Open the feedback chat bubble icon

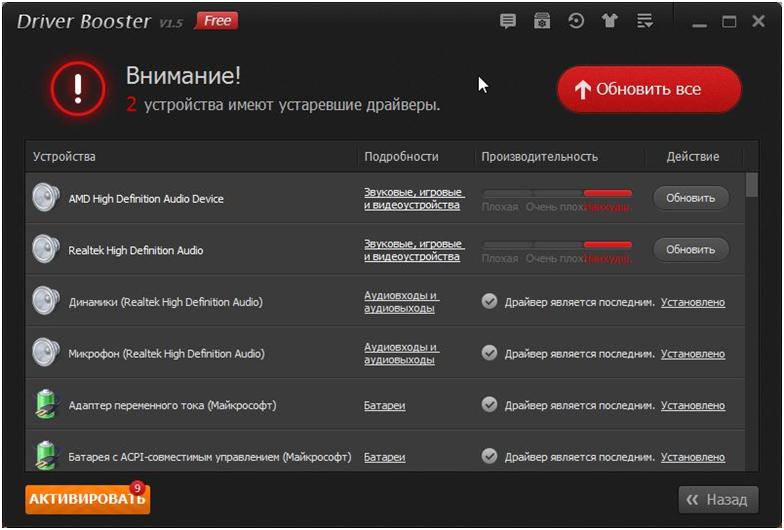508,21
